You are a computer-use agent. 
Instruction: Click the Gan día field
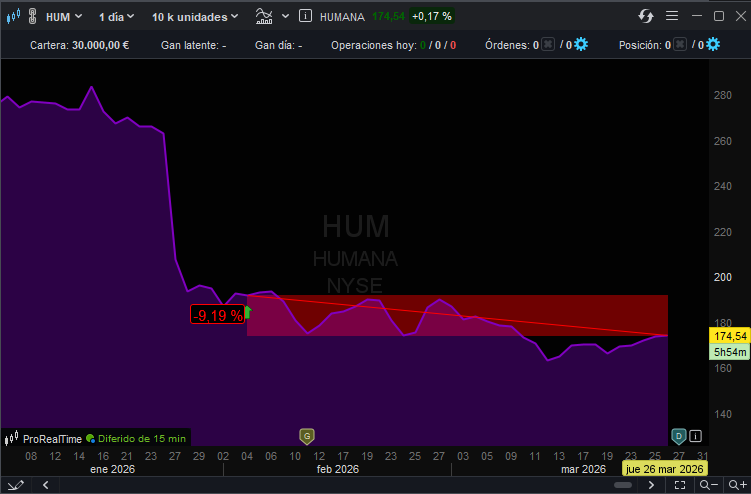click(x=278, y=45)
